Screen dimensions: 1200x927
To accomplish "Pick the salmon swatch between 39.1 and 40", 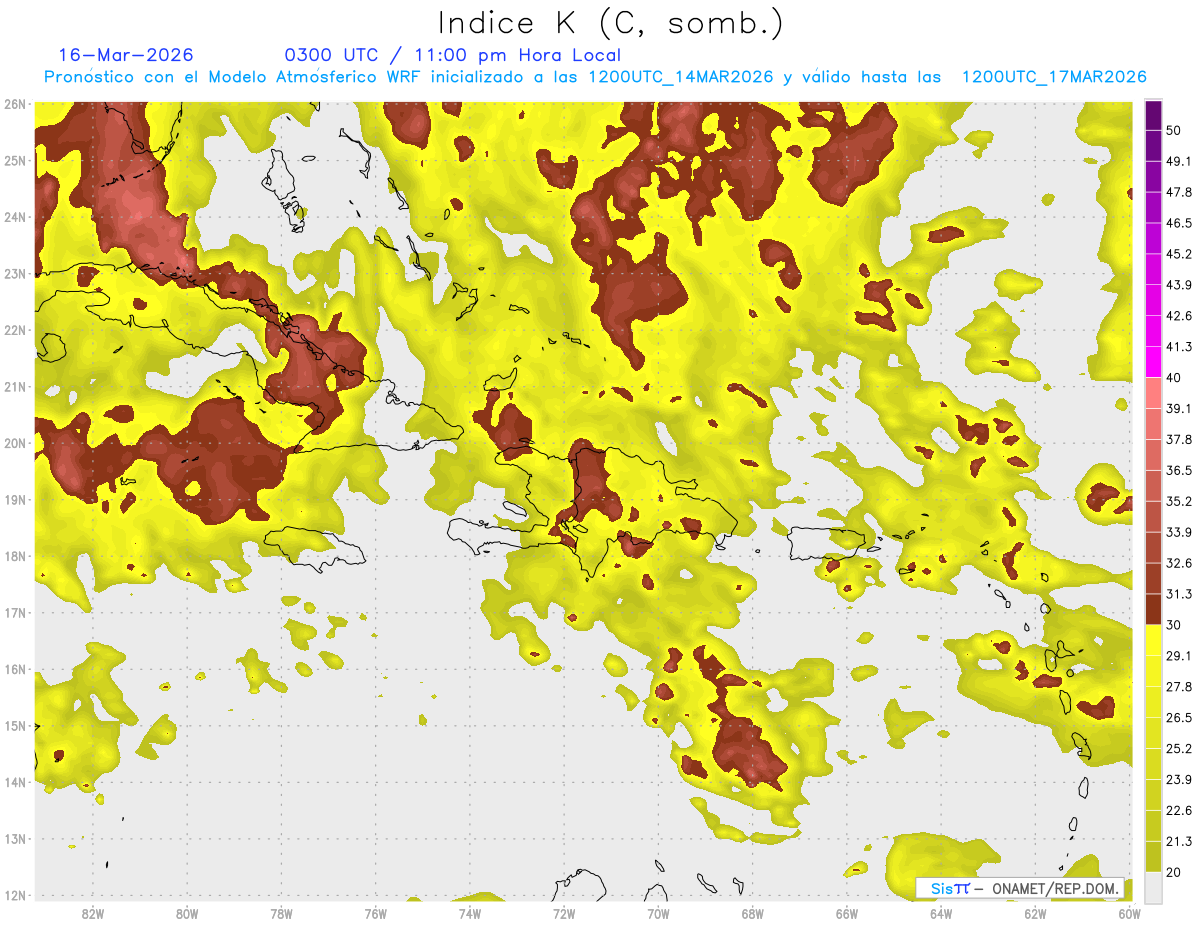I will click(1153, 393).
